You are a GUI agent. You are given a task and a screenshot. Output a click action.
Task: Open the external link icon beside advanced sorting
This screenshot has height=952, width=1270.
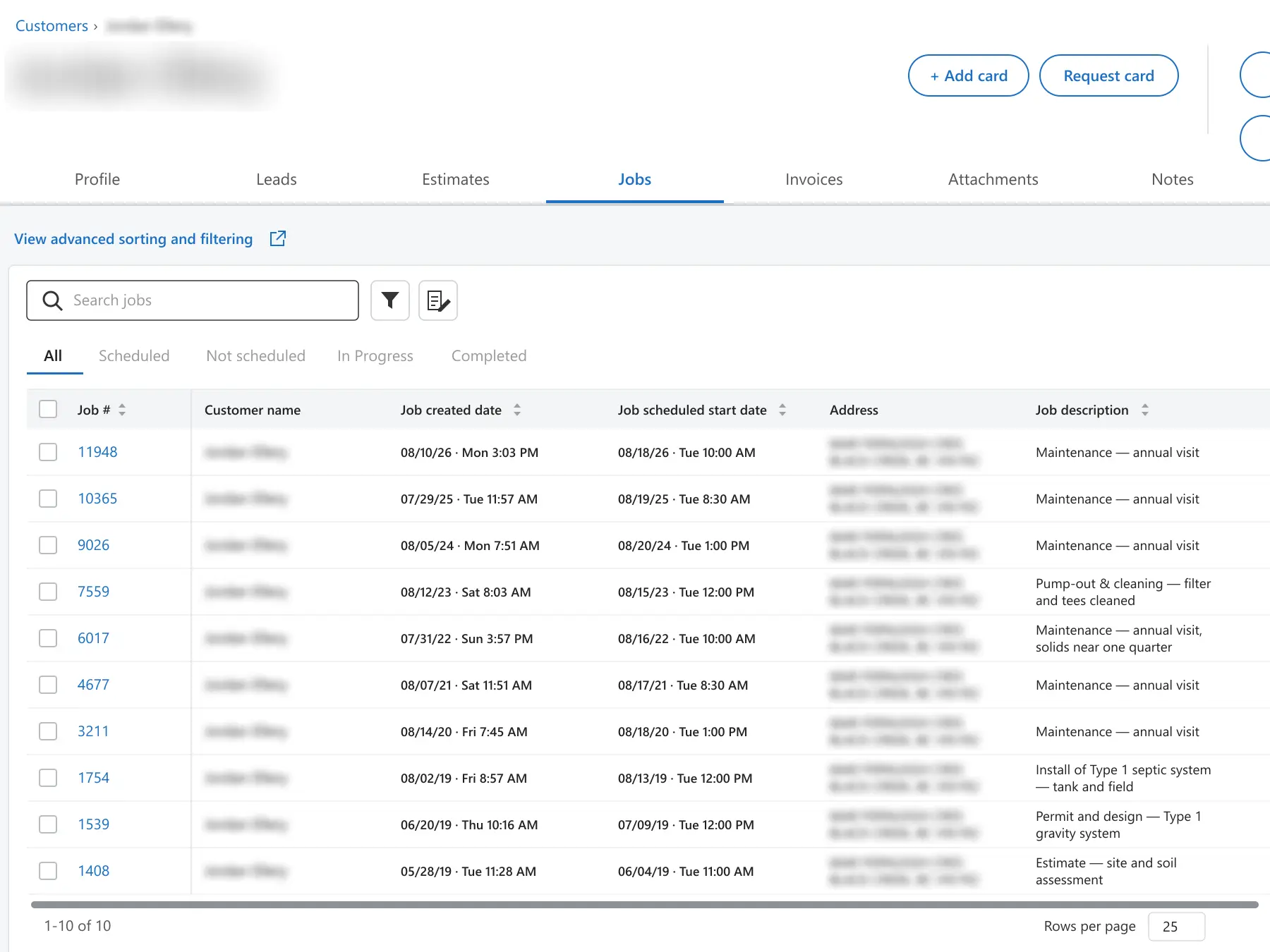[278, 238]
